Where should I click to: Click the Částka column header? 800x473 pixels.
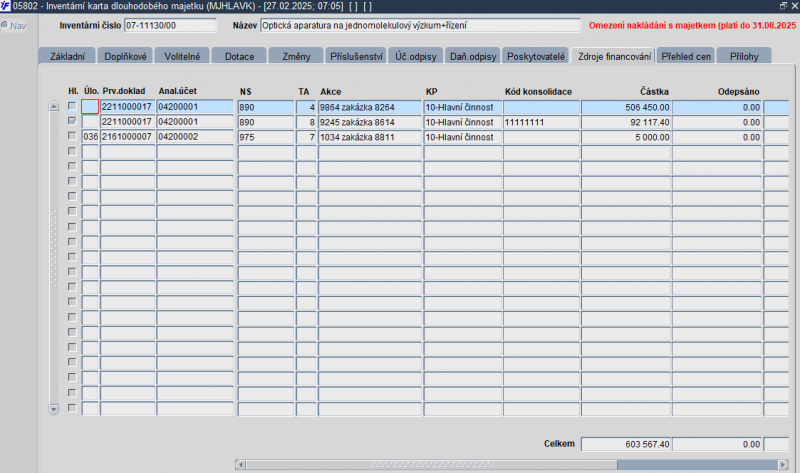(x=654, y=92)
